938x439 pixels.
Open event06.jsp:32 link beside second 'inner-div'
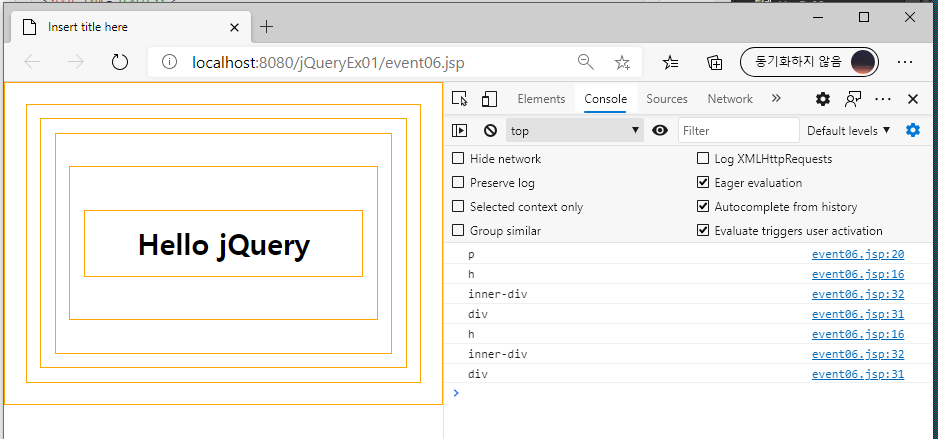(x=858, y=354)
